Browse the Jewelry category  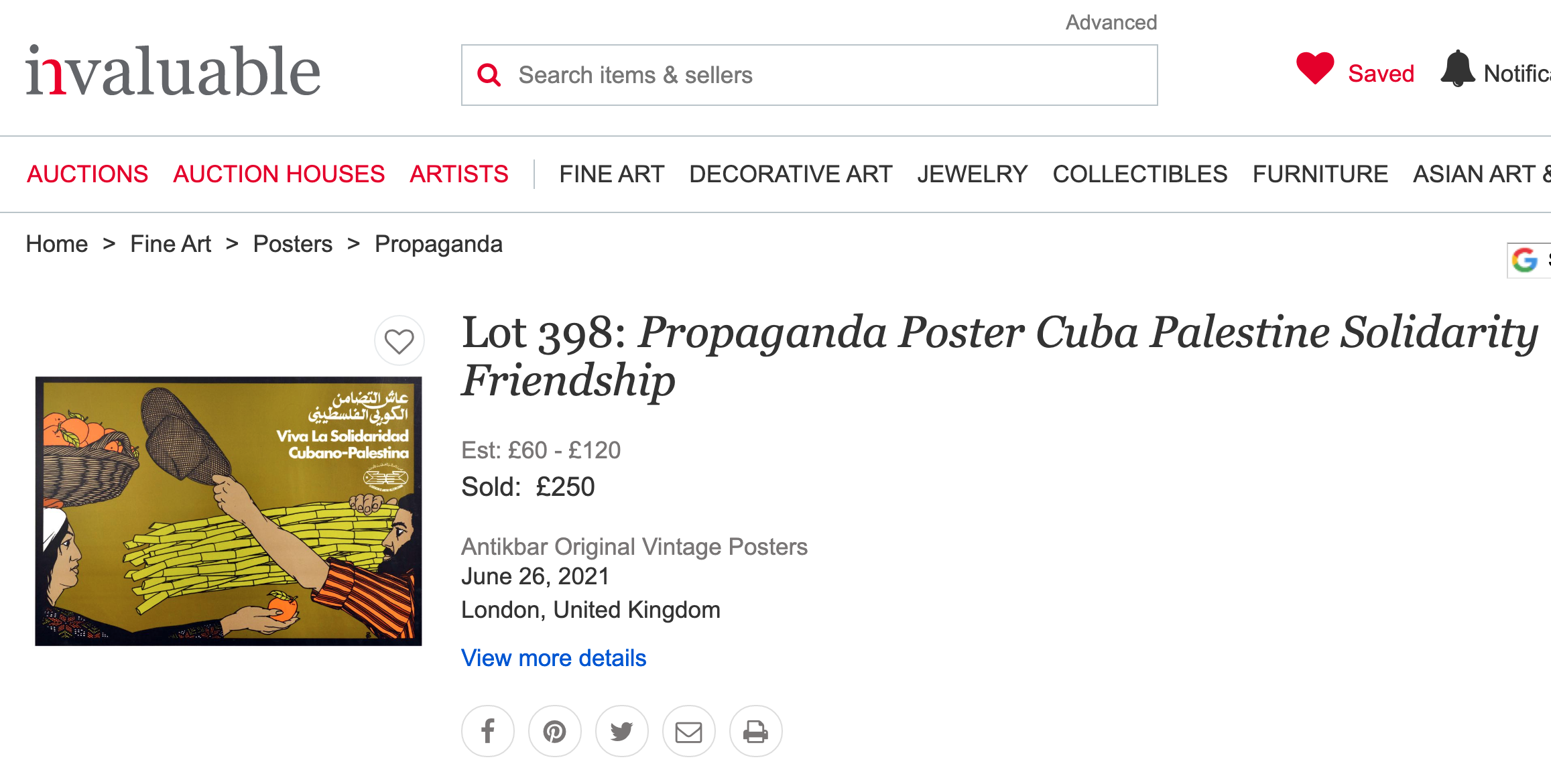[x=973, y=174]
